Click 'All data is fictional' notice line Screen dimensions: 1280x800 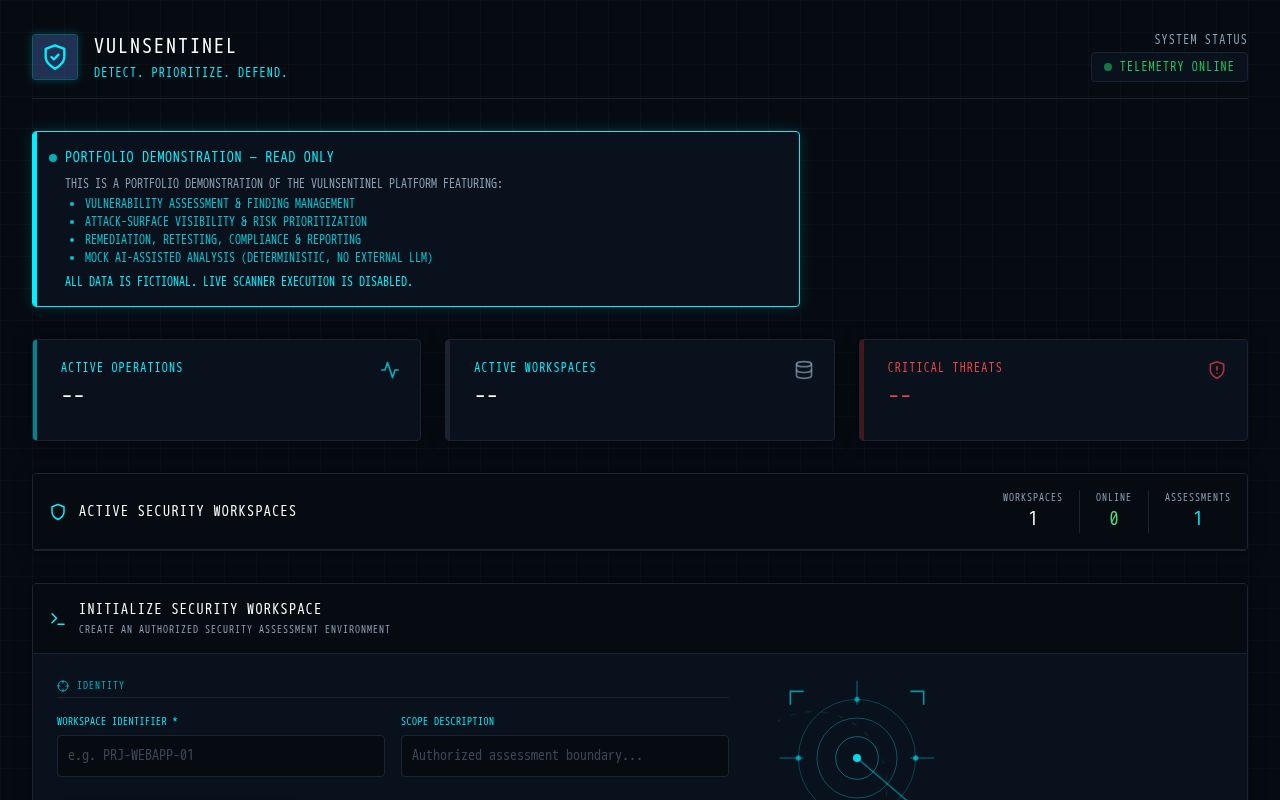coord(239,282)
